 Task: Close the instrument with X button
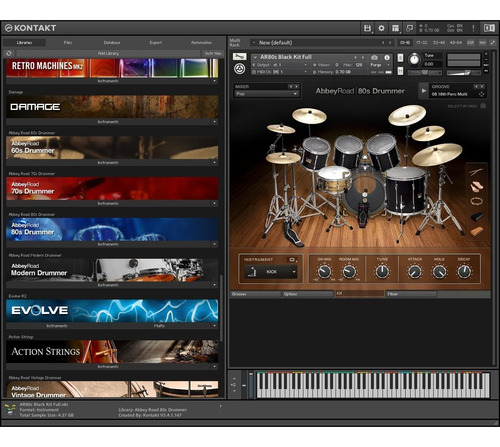point(486,53)
